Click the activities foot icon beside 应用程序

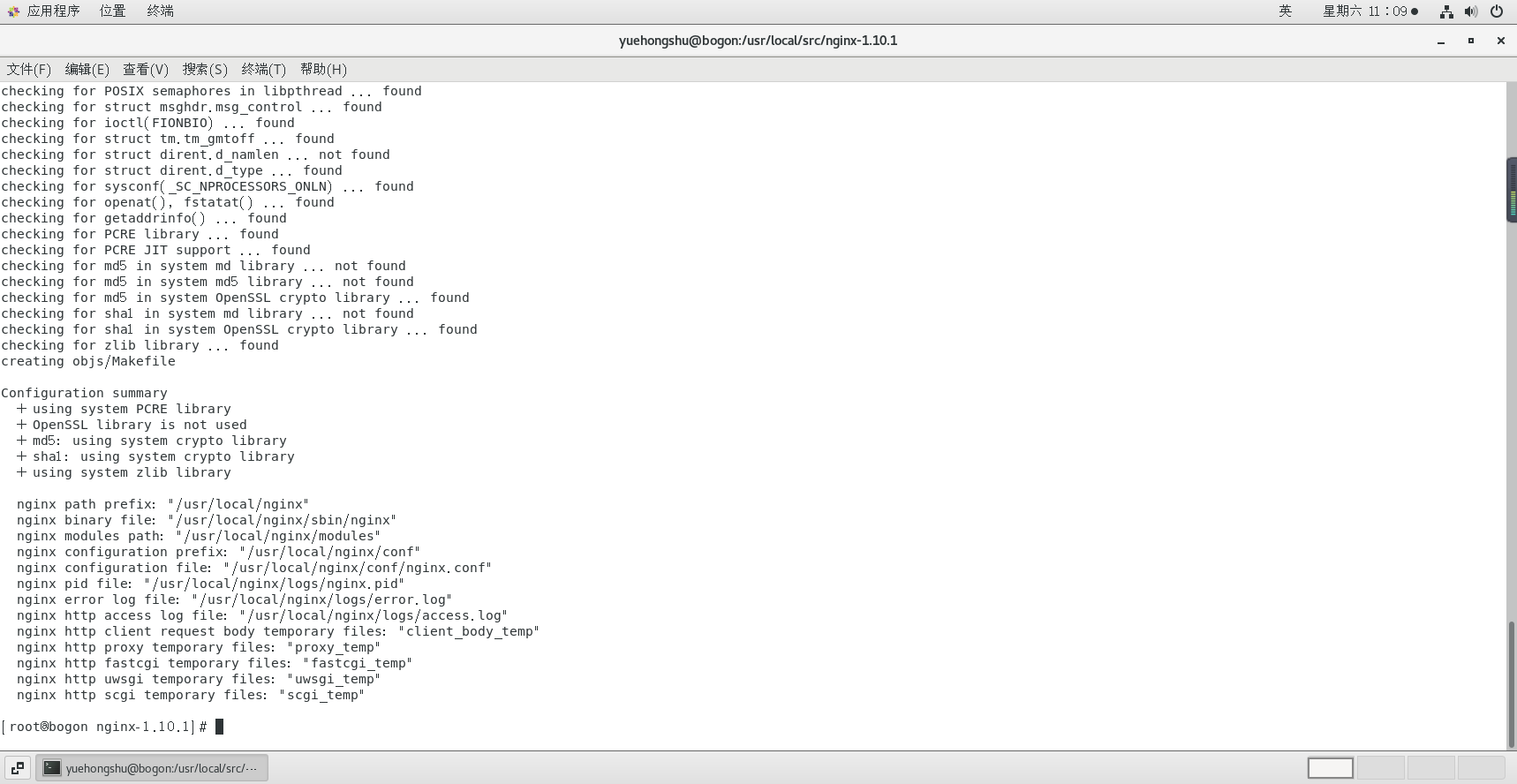pyautogui.click(x=13, y=11)
